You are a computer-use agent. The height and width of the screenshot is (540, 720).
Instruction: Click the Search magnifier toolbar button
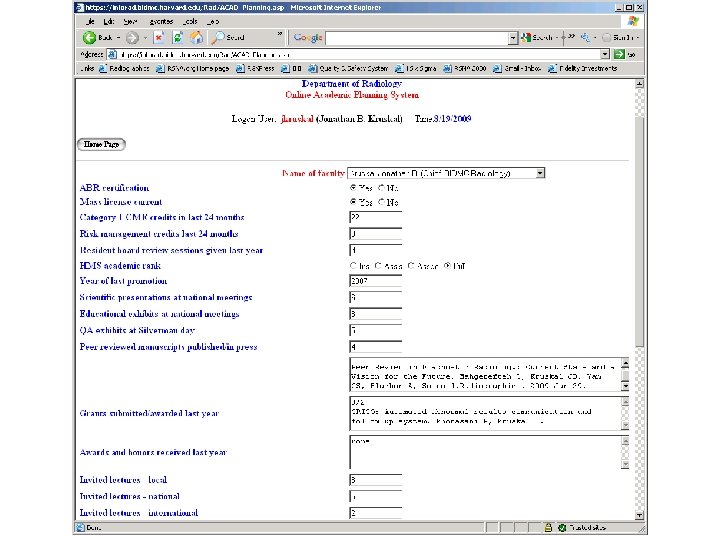pyautogui.click(x=228, y=38)
